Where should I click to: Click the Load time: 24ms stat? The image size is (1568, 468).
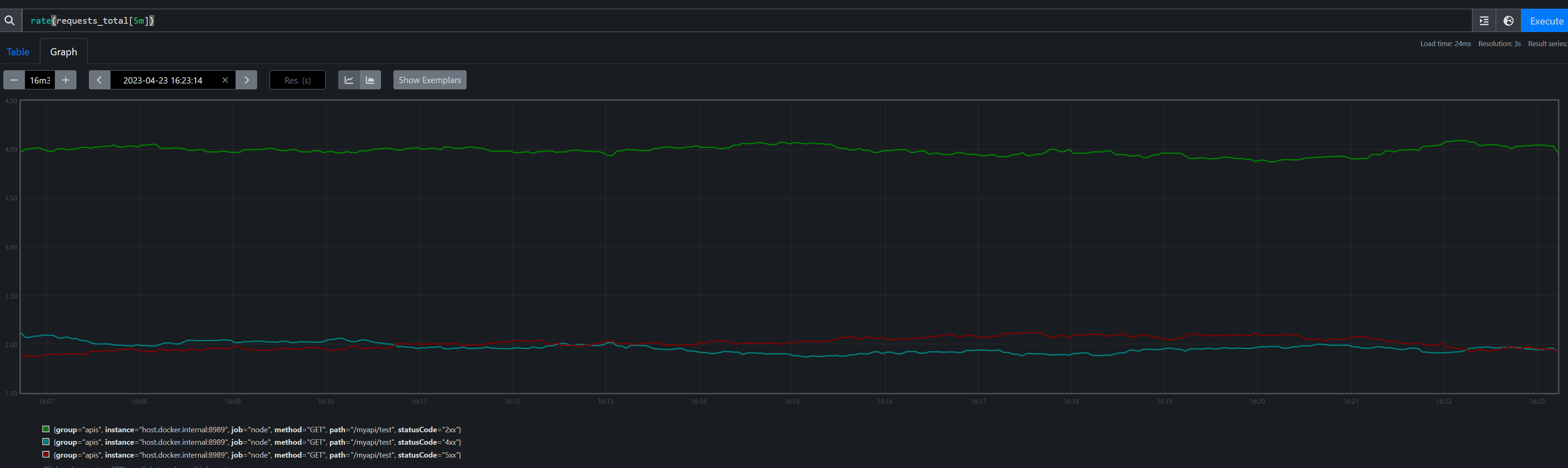pos(1445,44)
